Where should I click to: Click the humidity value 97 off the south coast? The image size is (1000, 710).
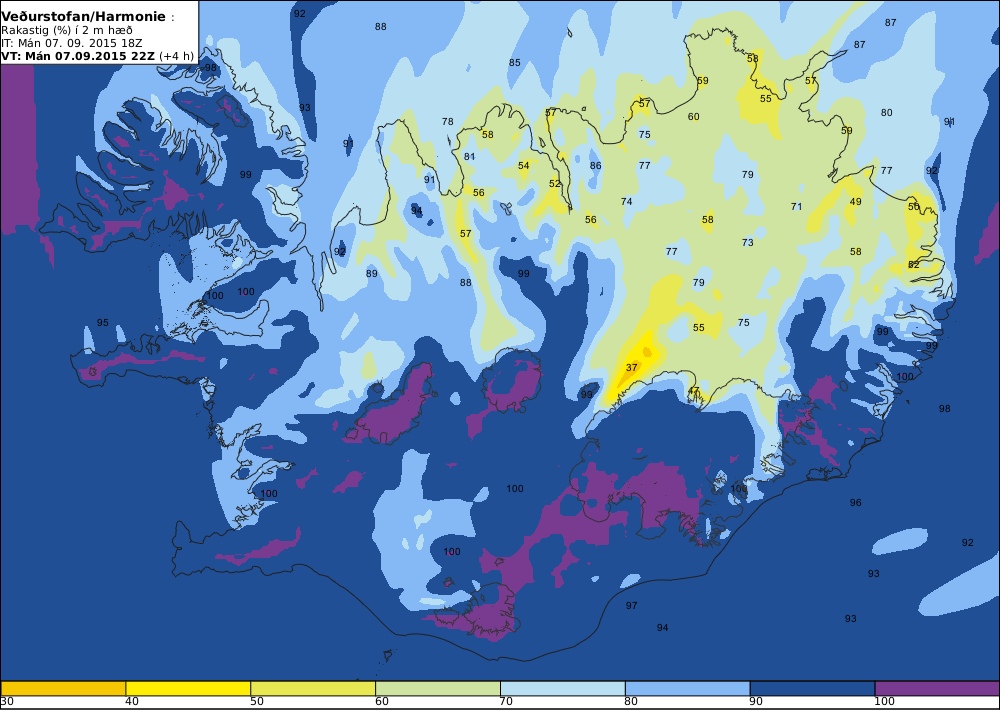pos(631,606)
